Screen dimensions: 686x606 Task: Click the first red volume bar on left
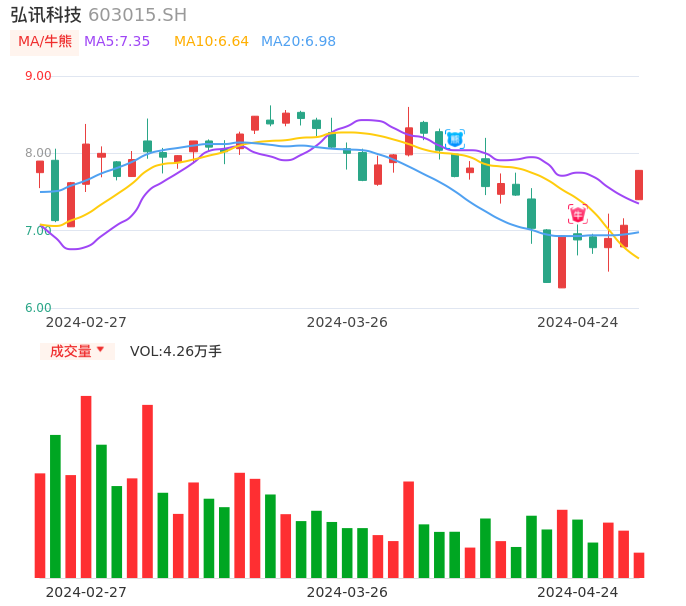tap(40, 525)
